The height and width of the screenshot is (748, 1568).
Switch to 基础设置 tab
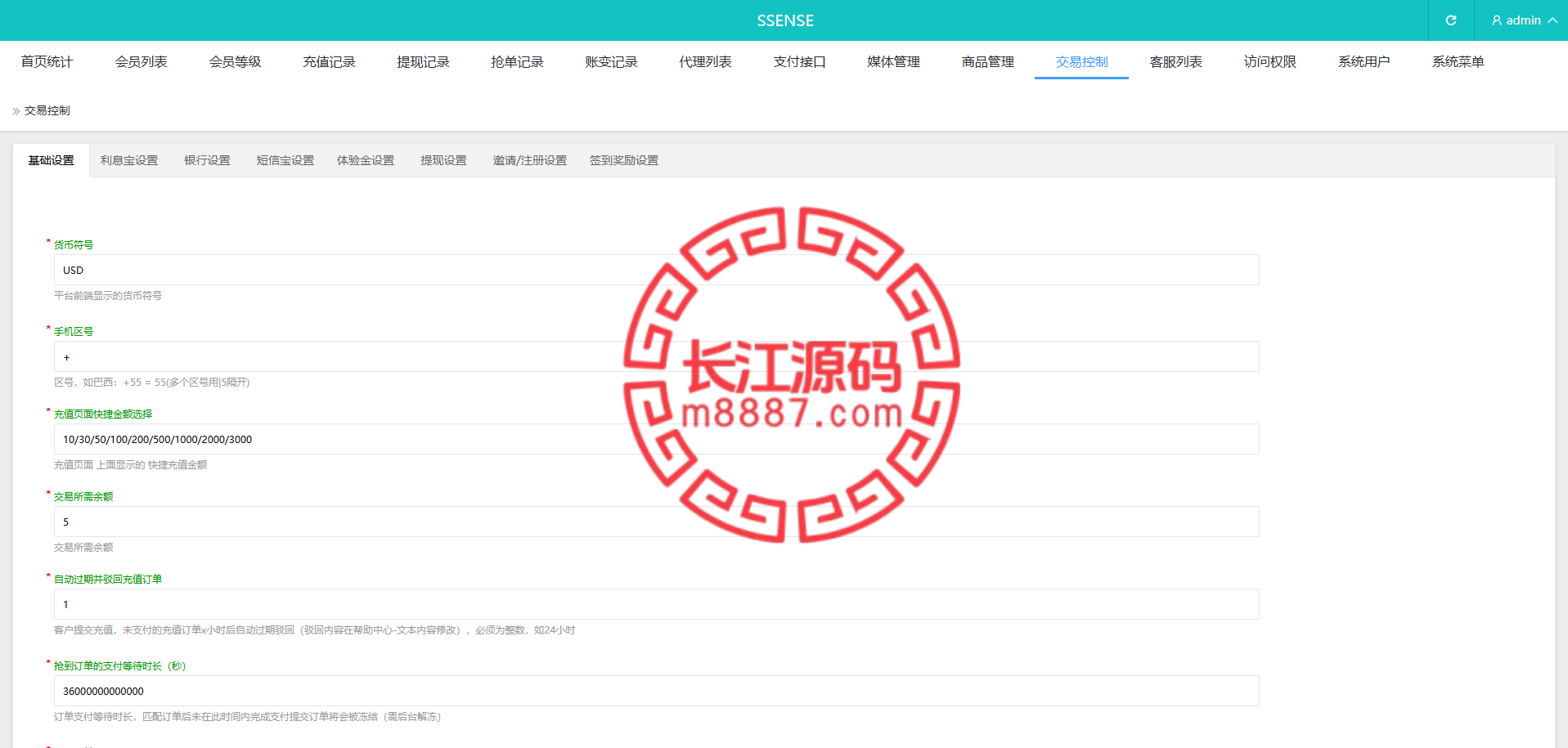[51, 161]
